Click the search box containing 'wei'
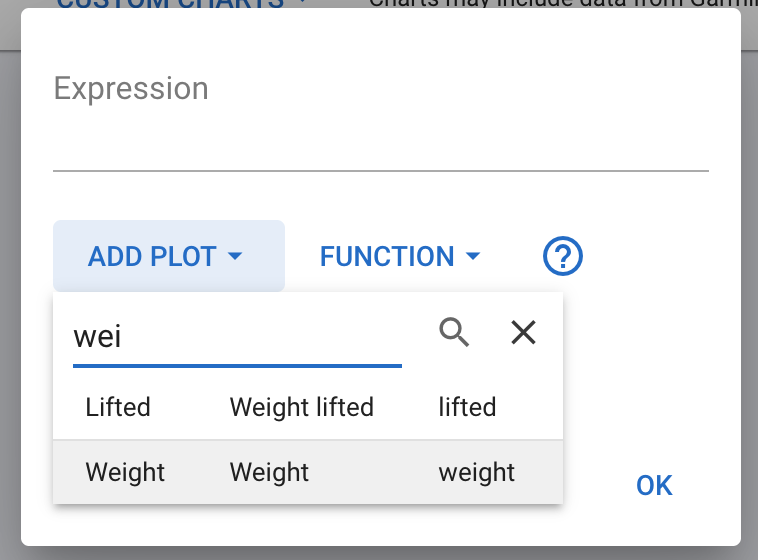The height and width of the screenshot is (560, 758). click(237, 336)
